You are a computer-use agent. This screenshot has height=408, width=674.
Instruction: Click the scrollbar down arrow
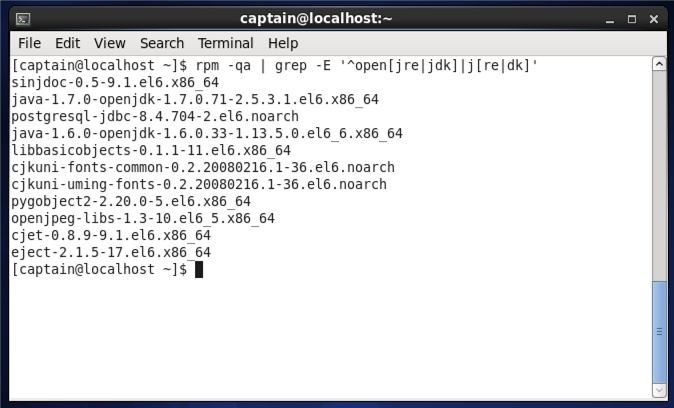(x=659, y=390)
